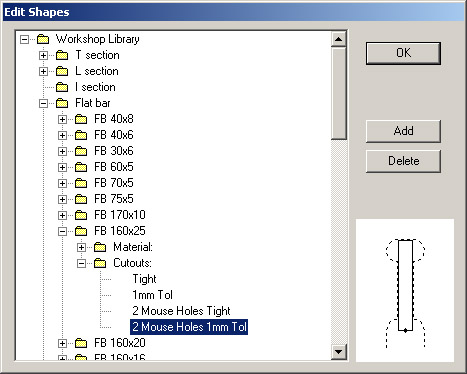Expand the FB 170x10 node
Image resolution: width=467 pixels, height=374 pixels.
pyautogui.click(x=62, y=215)
